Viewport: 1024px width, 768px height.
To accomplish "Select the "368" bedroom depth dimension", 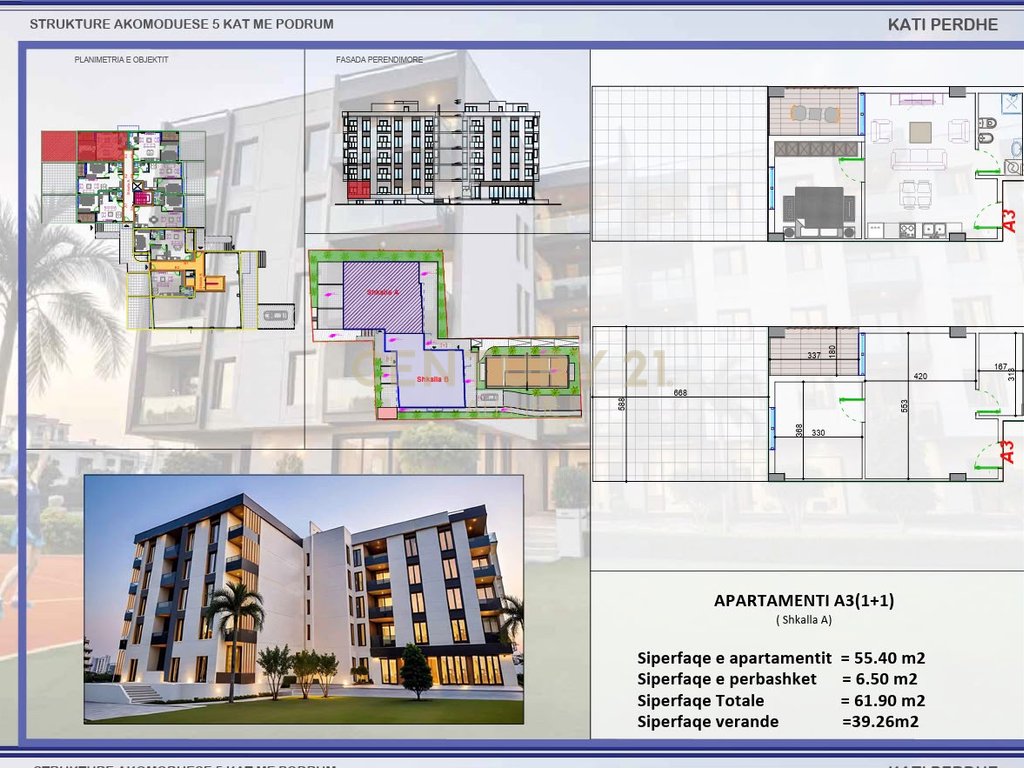I will 799,431.
